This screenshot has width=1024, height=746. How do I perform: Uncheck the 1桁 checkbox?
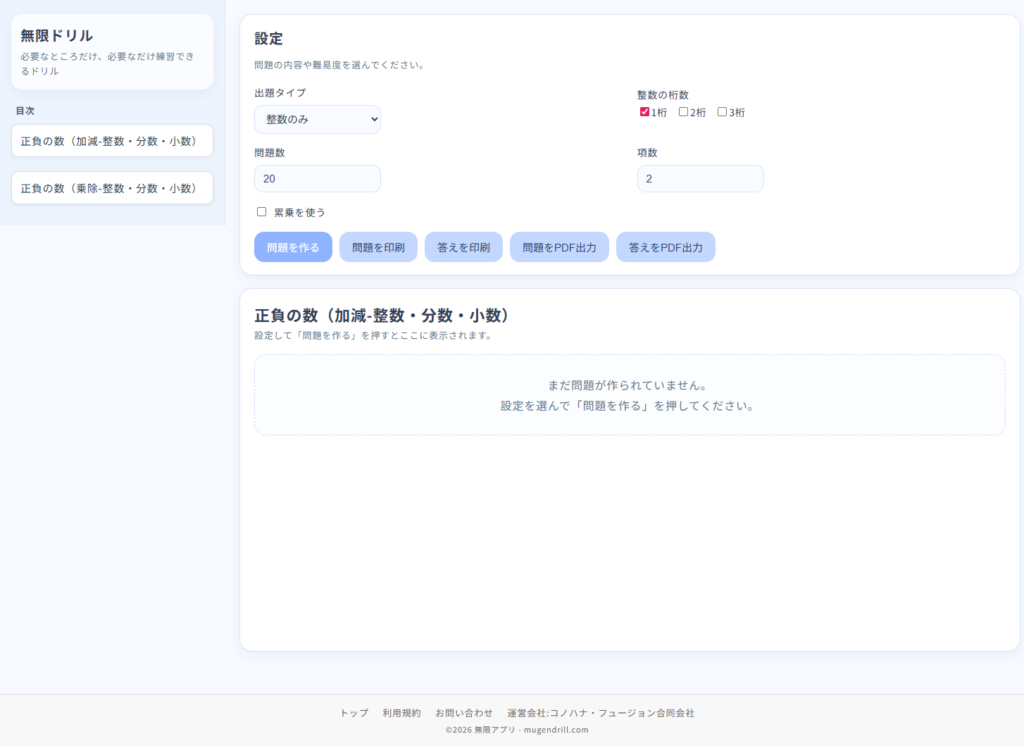point(645,112)
